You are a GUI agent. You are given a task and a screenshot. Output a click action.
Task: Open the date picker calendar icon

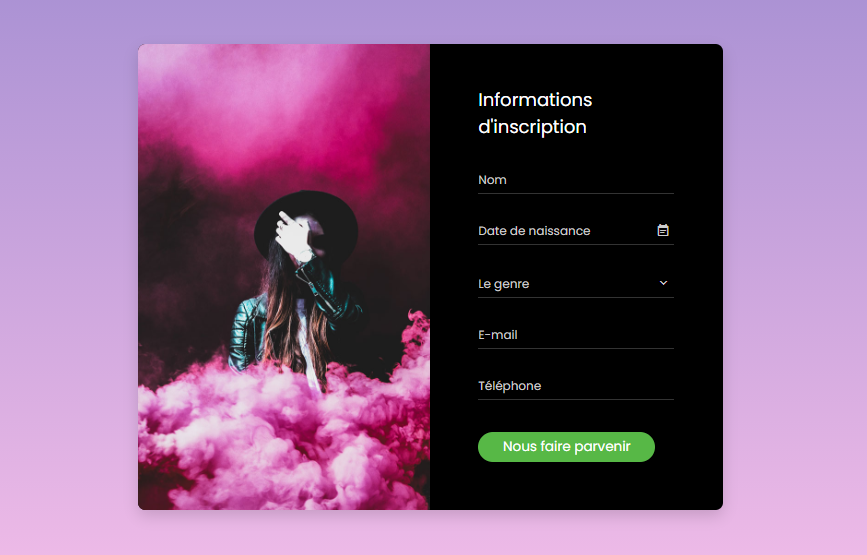662,230
